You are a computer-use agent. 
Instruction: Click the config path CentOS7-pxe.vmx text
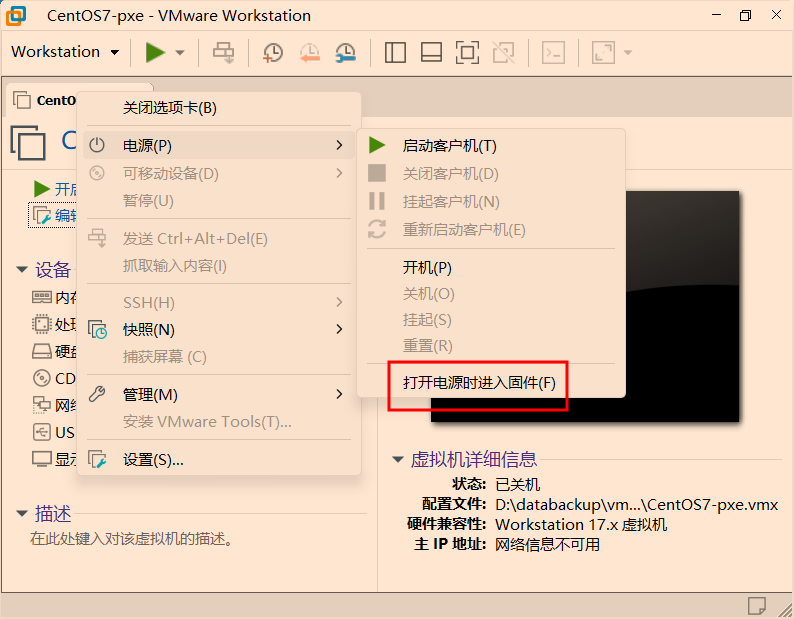[637, 505]
